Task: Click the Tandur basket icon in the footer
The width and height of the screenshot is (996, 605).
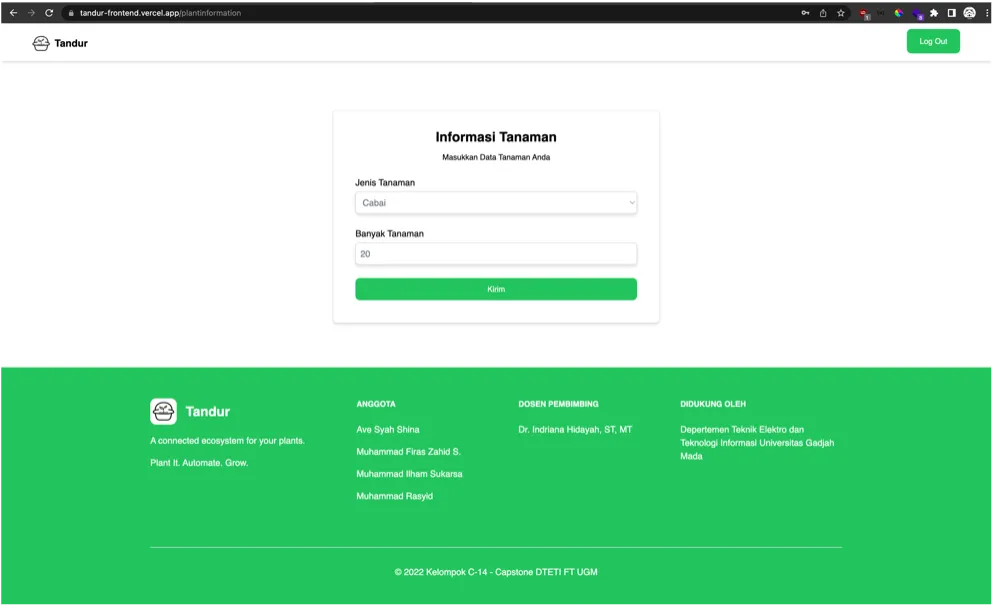Action: 163,410
